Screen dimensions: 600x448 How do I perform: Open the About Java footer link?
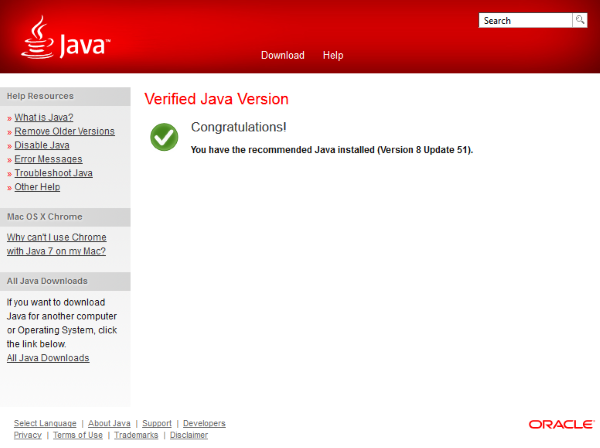(109, 423)
